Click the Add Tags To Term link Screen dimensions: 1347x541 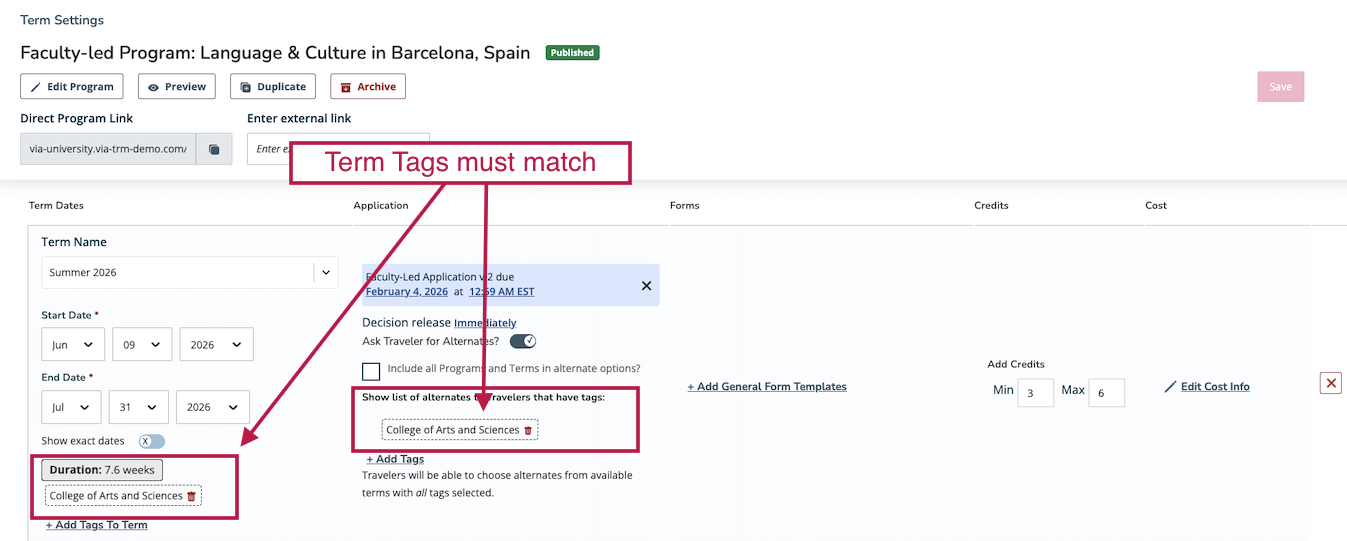(97, 525)
